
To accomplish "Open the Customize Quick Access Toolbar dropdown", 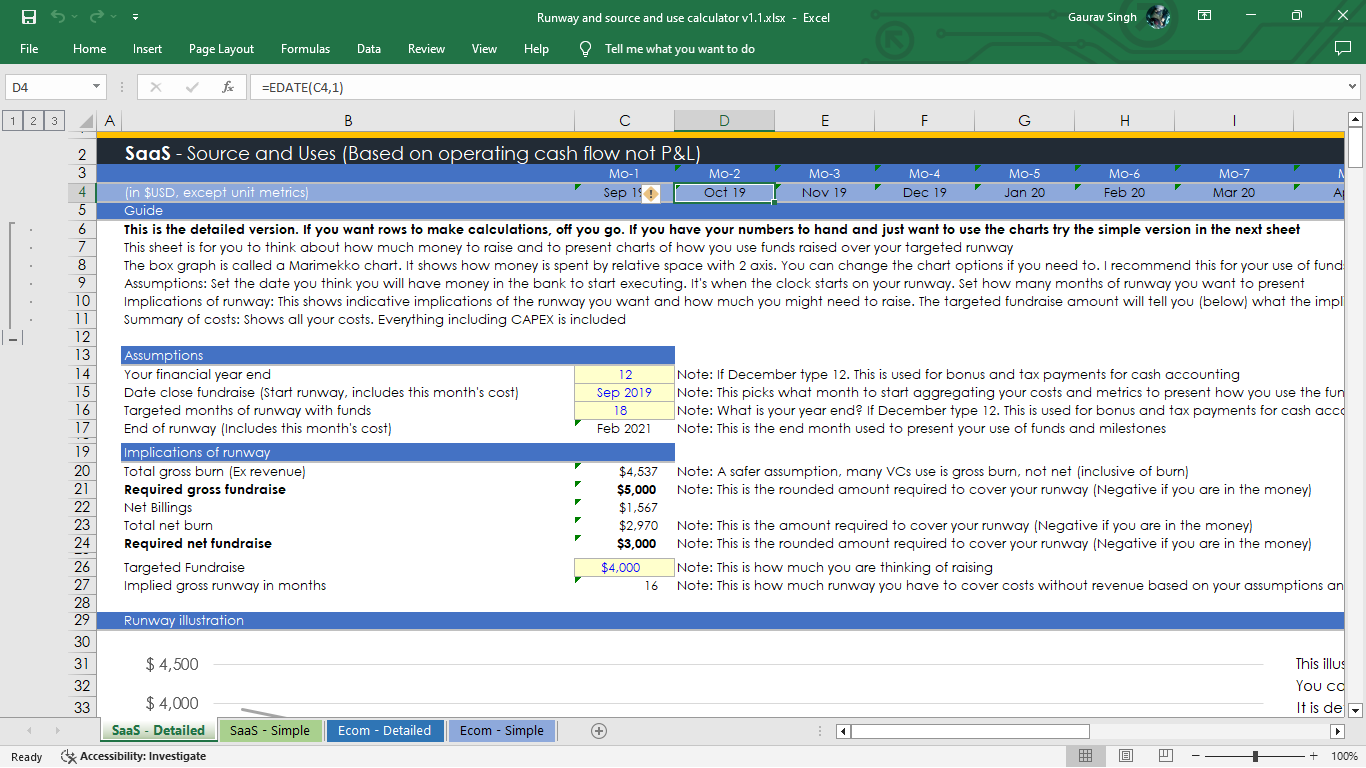I will point(135,17).
